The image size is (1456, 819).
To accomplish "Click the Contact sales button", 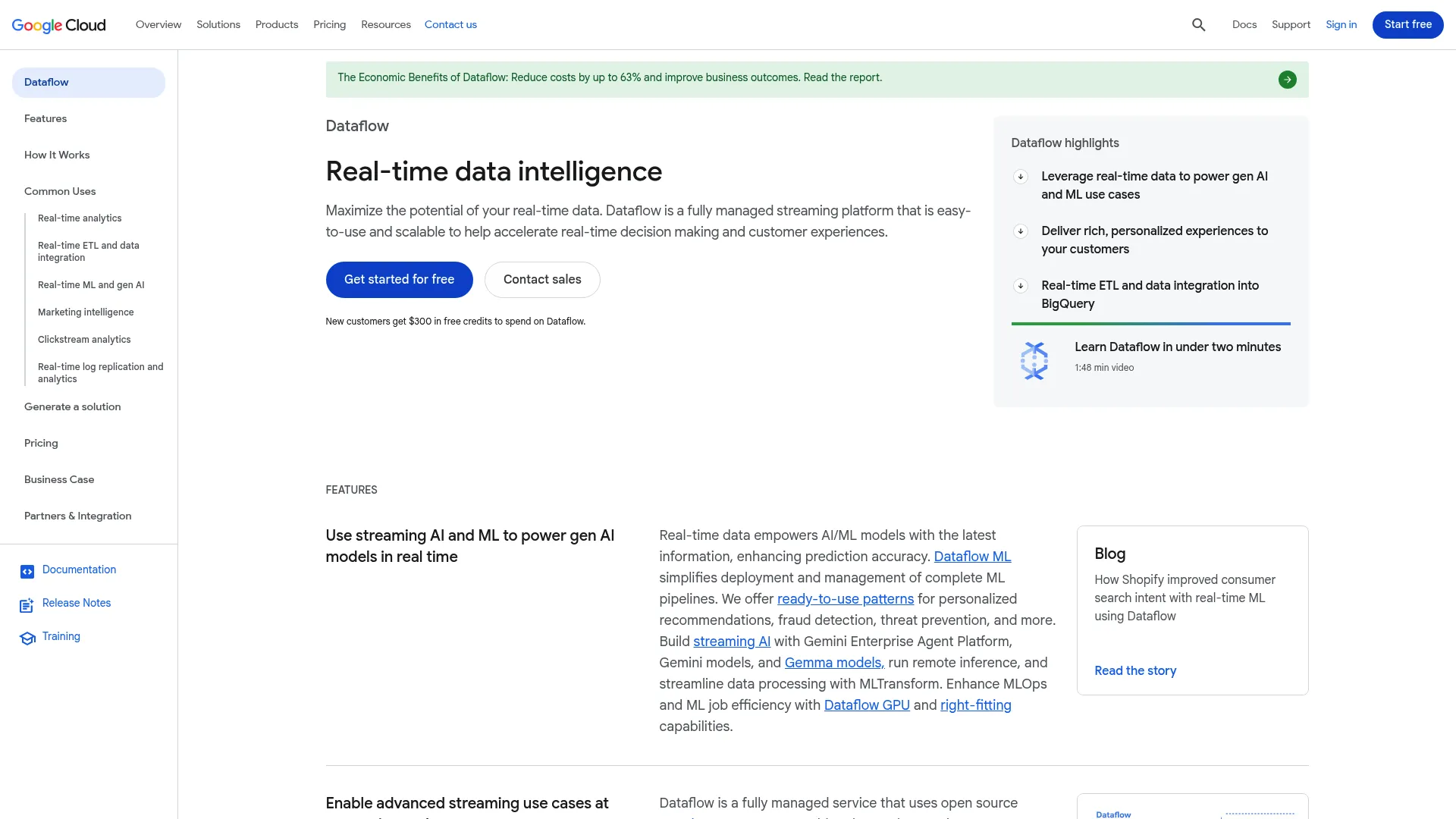I will 542,280.
